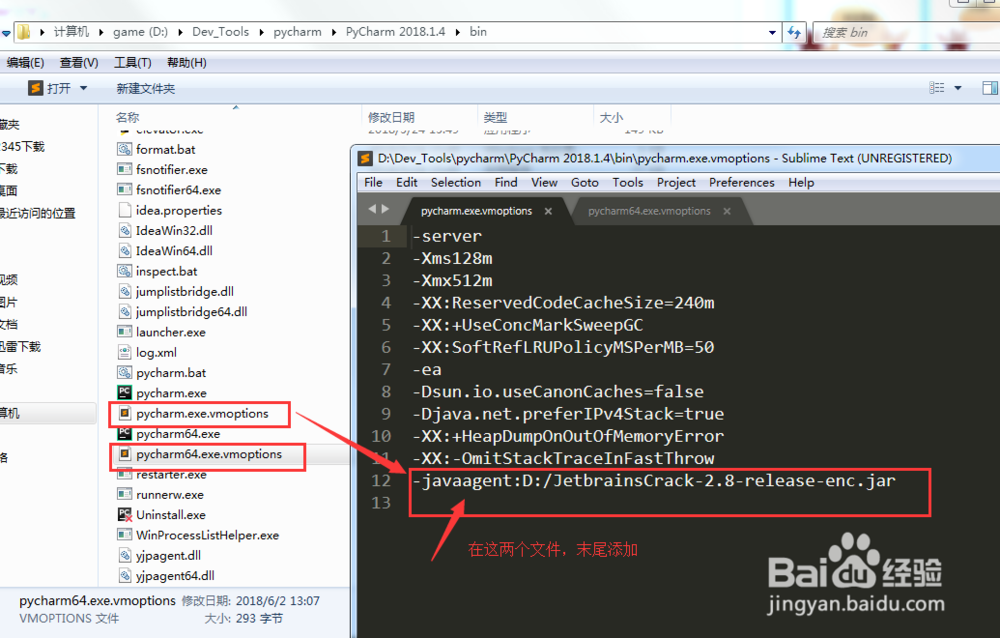Open the Goto menu in Sublime Text
Screen dimensions: 1000x638
[x=584, y=182]
